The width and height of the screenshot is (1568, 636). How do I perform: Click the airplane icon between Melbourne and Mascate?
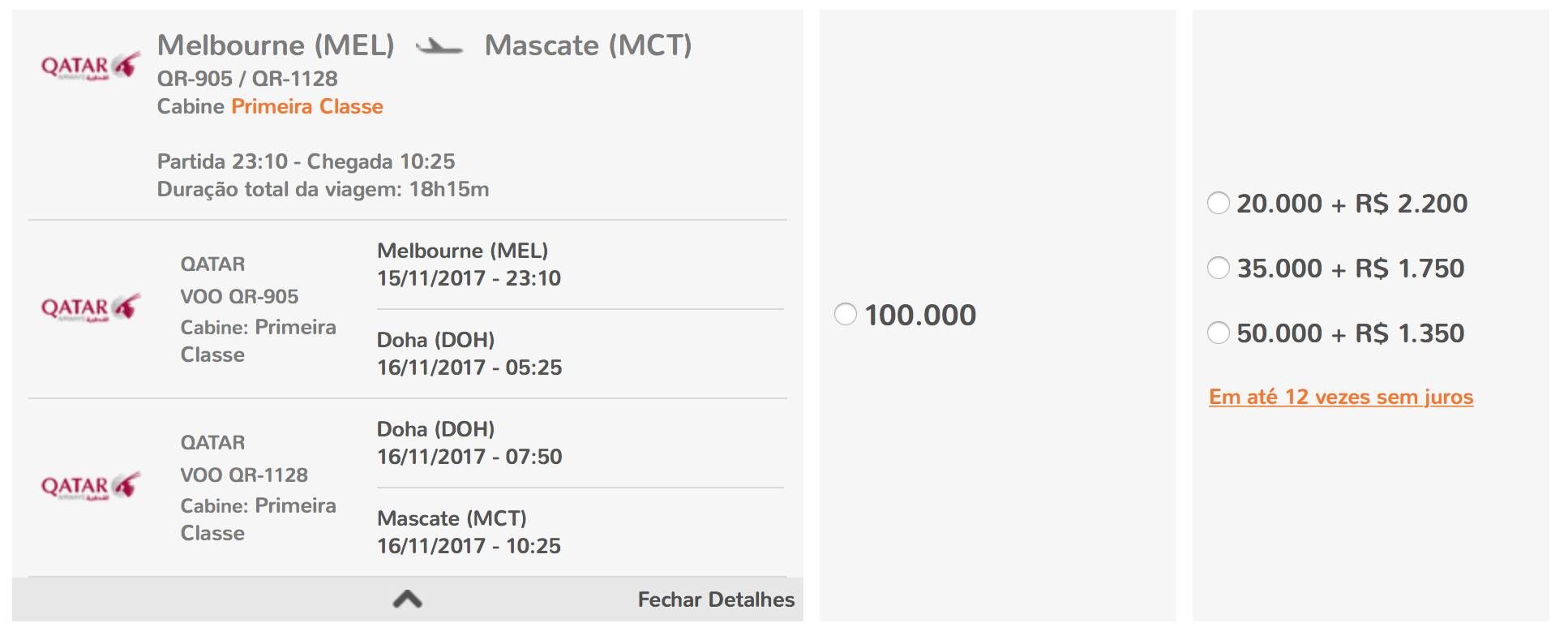pos(439,46)
